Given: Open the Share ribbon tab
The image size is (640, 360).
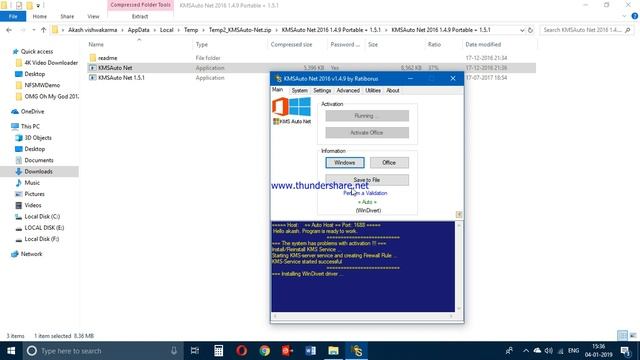Looking at the screenshot, I should pos(67,16).
